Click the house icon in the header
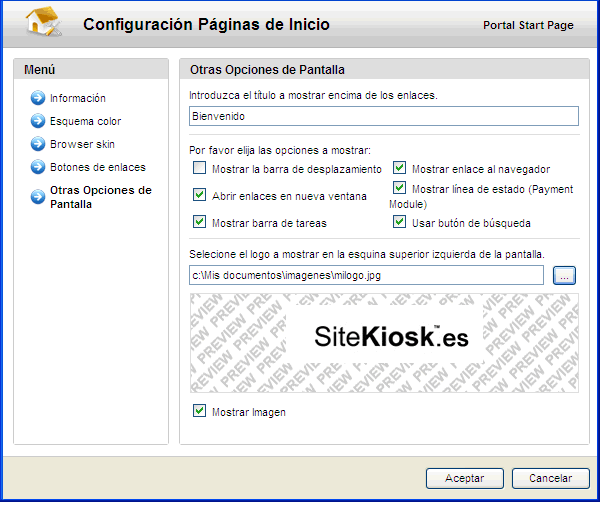Screen dimensions: 600x530 tap(41, 24)
